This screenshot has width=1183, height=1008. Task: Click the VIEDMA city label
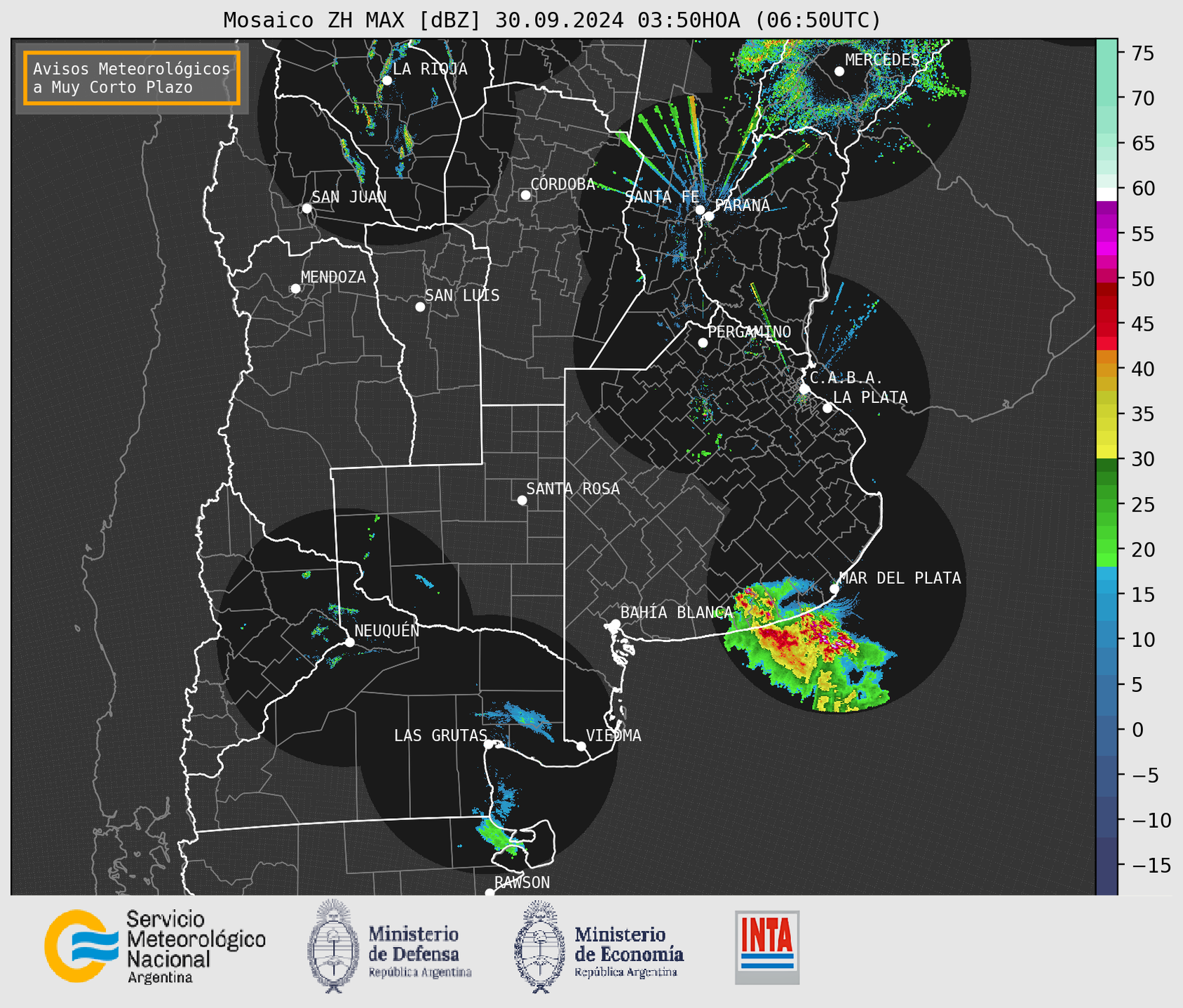pos(614,736)
